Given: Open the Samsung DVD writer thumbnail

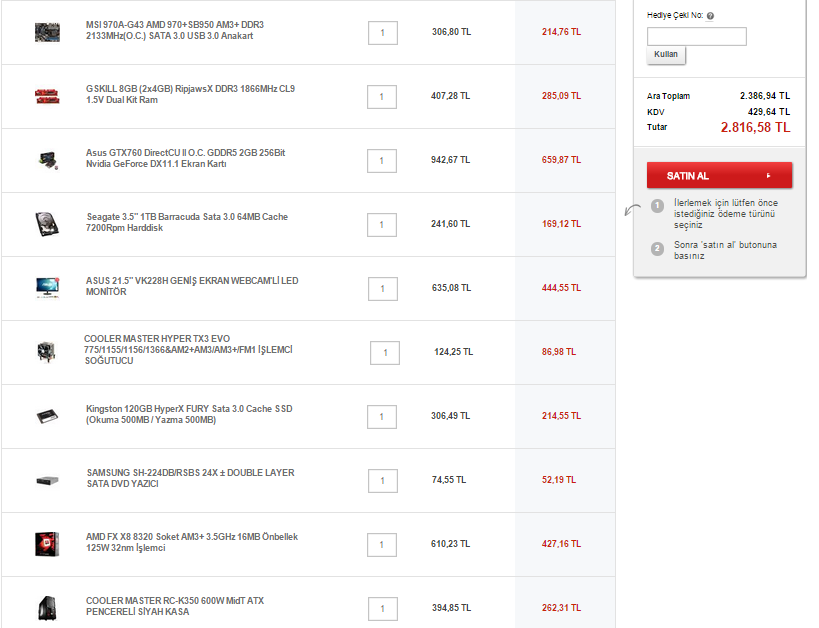Looking at the screenshot, I should point(47,480).
